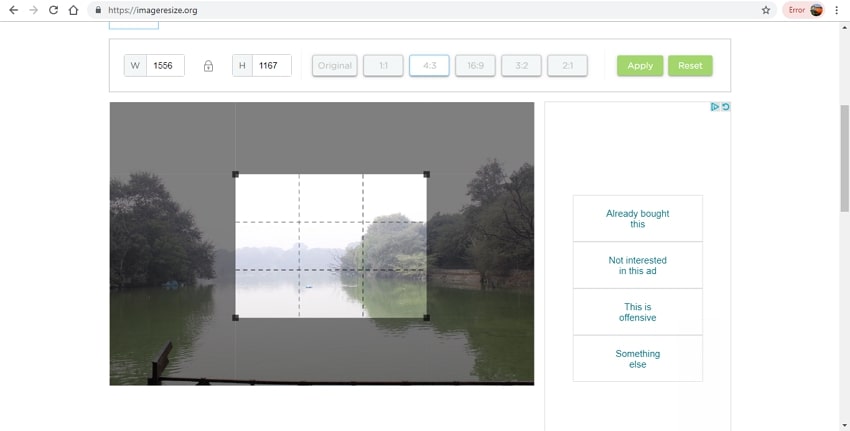The height and width of the screenshot is (431, 850).
Task: Click the browser back arrow
Action: pyautogui.click(x=13, y=10)
